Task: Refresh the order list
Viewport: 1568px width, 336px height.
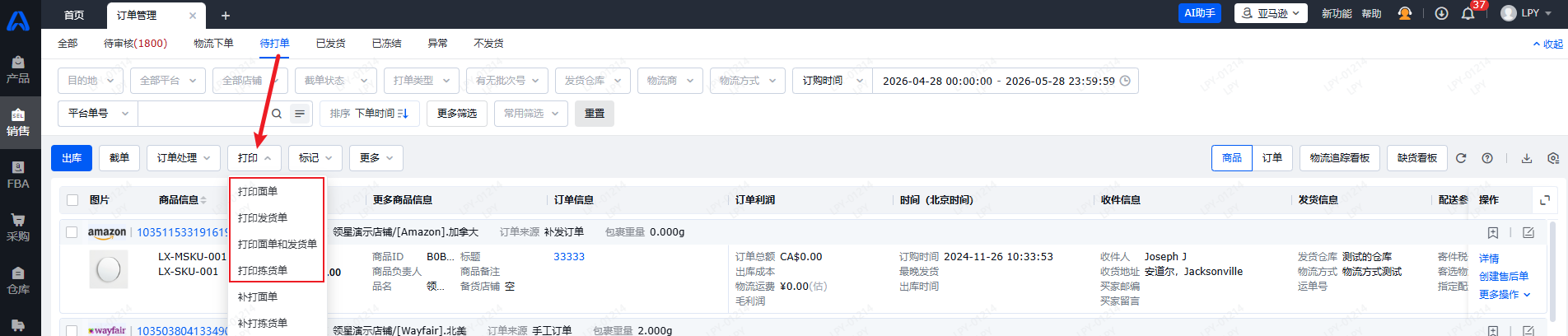Action: [x=1461, y=158]
